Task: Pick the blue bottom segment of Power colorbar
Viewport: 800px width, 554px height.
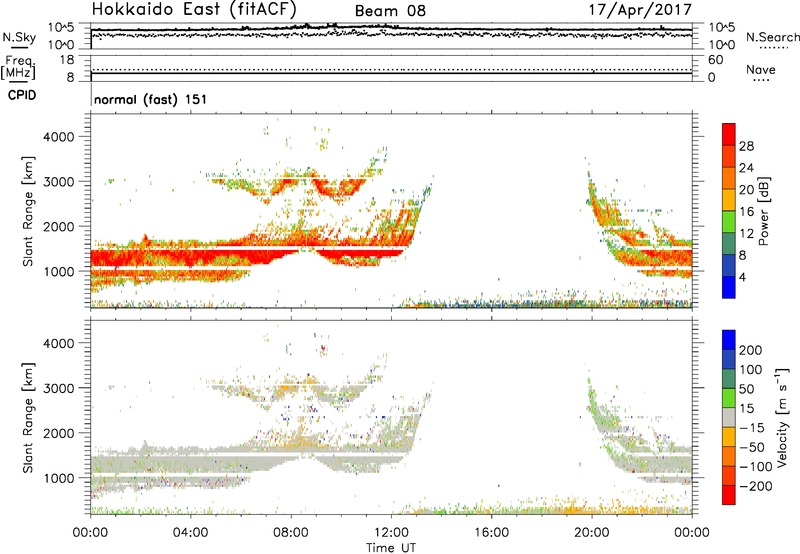Action: (729, 287)
